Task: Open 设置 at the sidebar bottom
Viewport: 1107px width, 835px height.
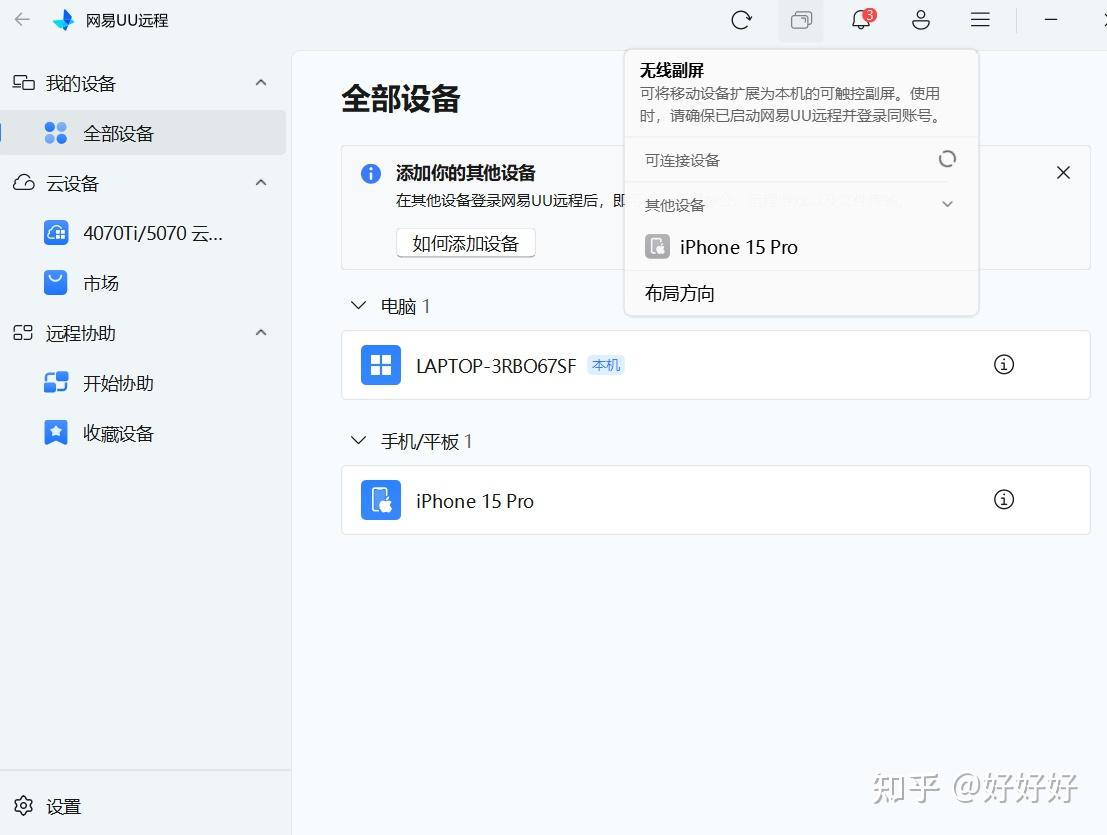Action: [48, 806]
